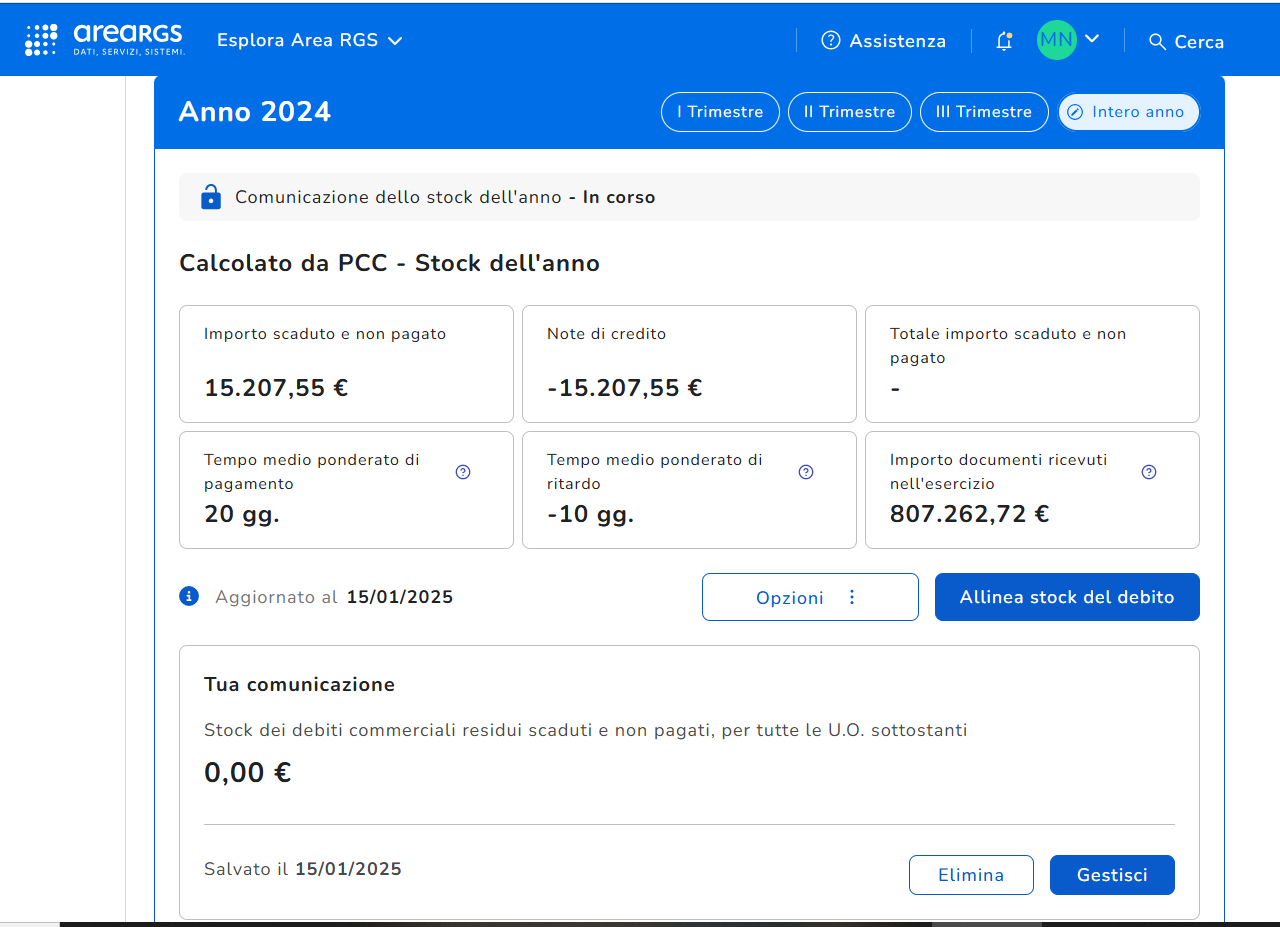Click the MN user avatar

coord(1056,40)
